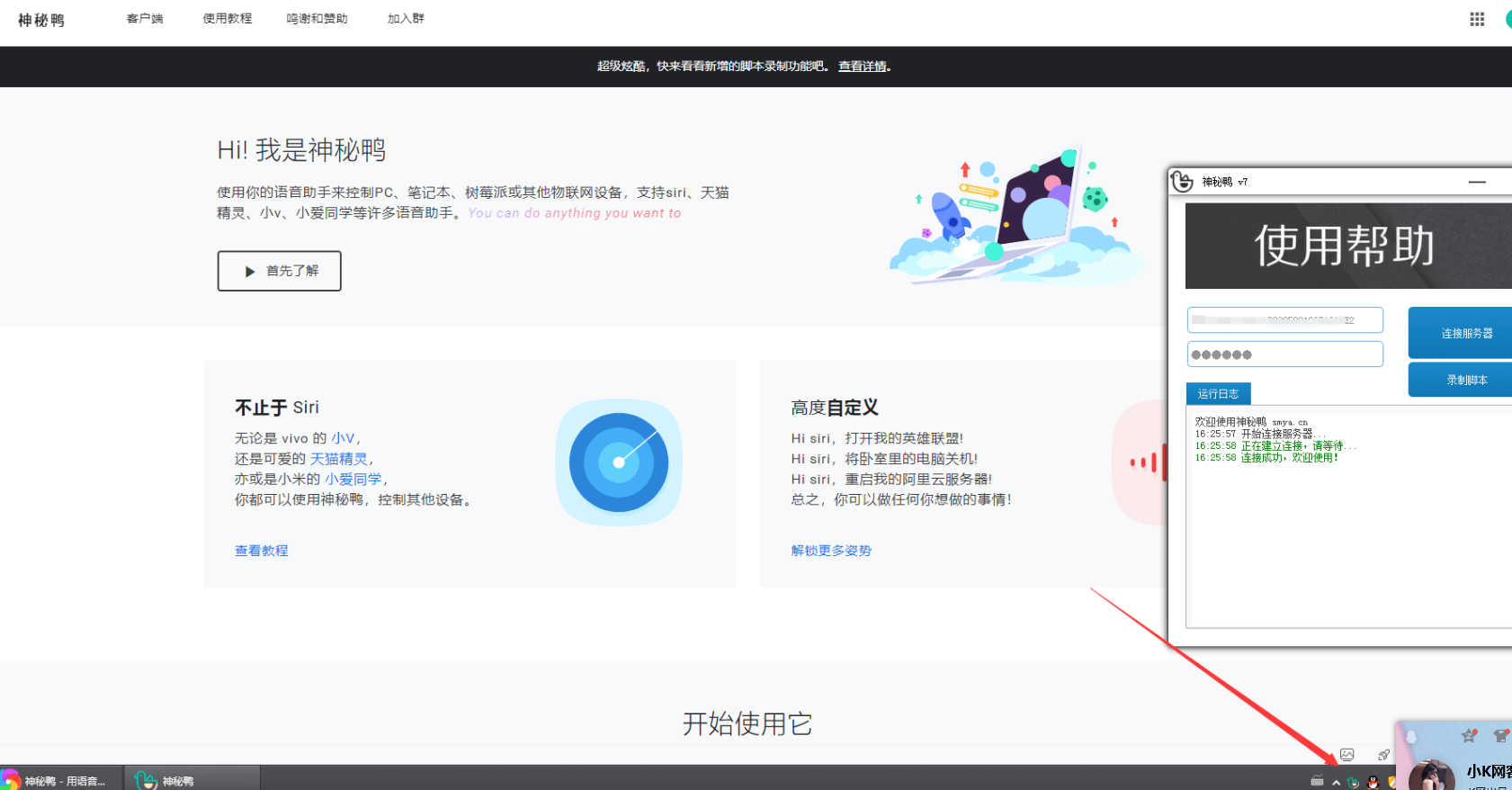Click the 首先了解 play button

click(x=279, y=271)
